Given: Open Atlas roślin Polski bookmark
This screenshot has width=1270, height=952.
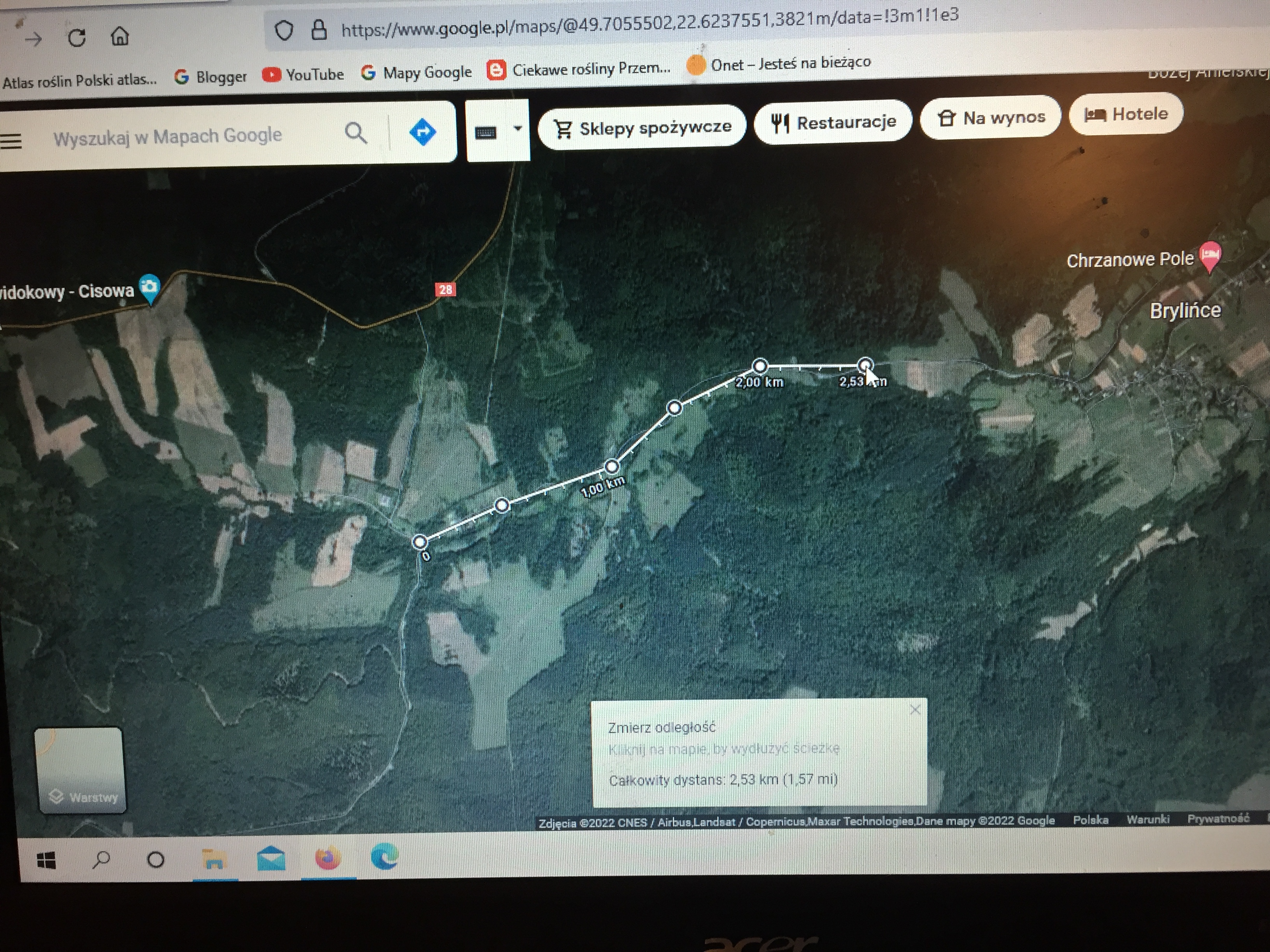Looking at the screenshot, I should 79,80.
